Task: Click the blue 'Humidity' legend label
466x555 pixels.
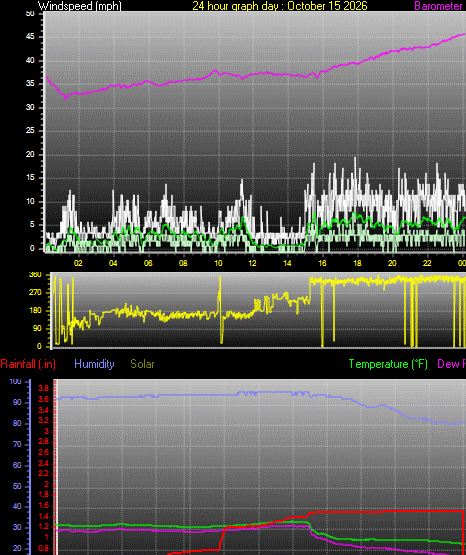Action: tap(94, 364)
